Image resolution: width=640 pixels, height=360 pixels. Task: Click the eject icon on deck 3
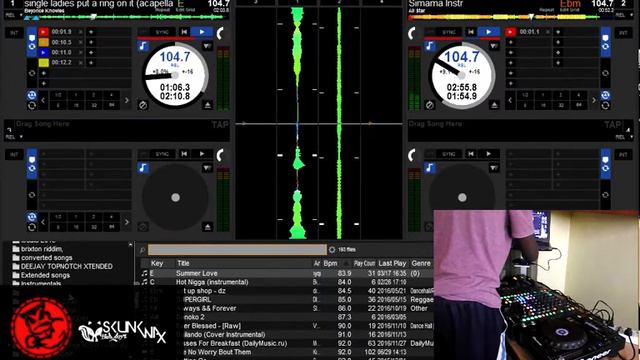207,227
